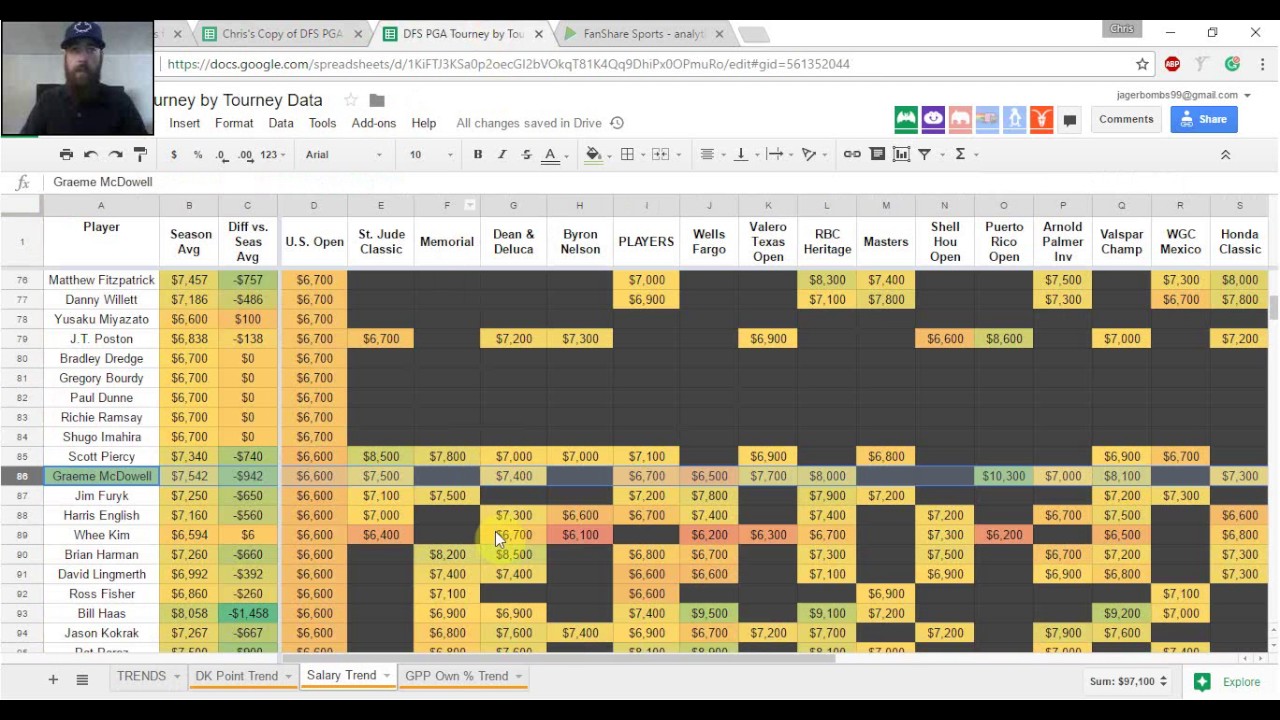Switch to the GPP Own % Trend sheet
Image resolution: width=1280 pixels, height=720 pixels.
point(457,676)
